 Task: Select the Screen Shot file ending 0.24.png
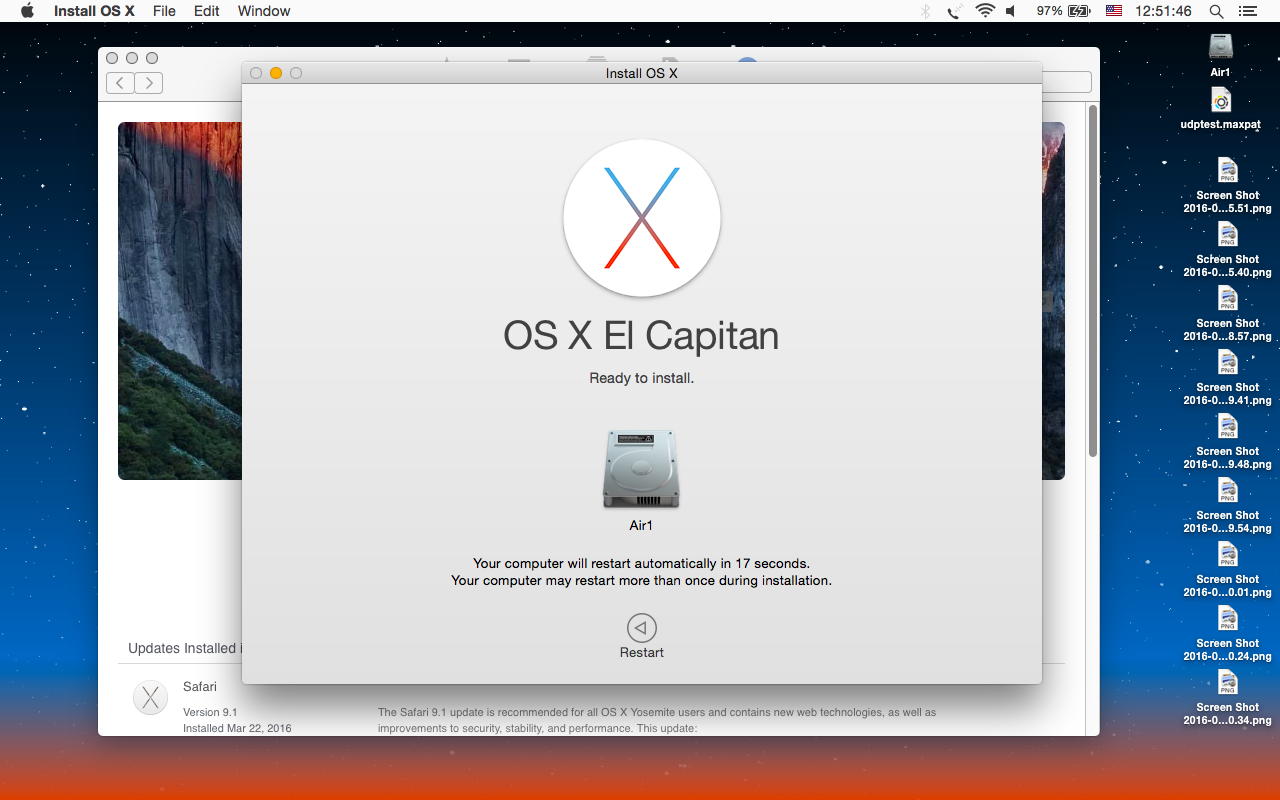pyautogui.click(x=1227, y=620)
